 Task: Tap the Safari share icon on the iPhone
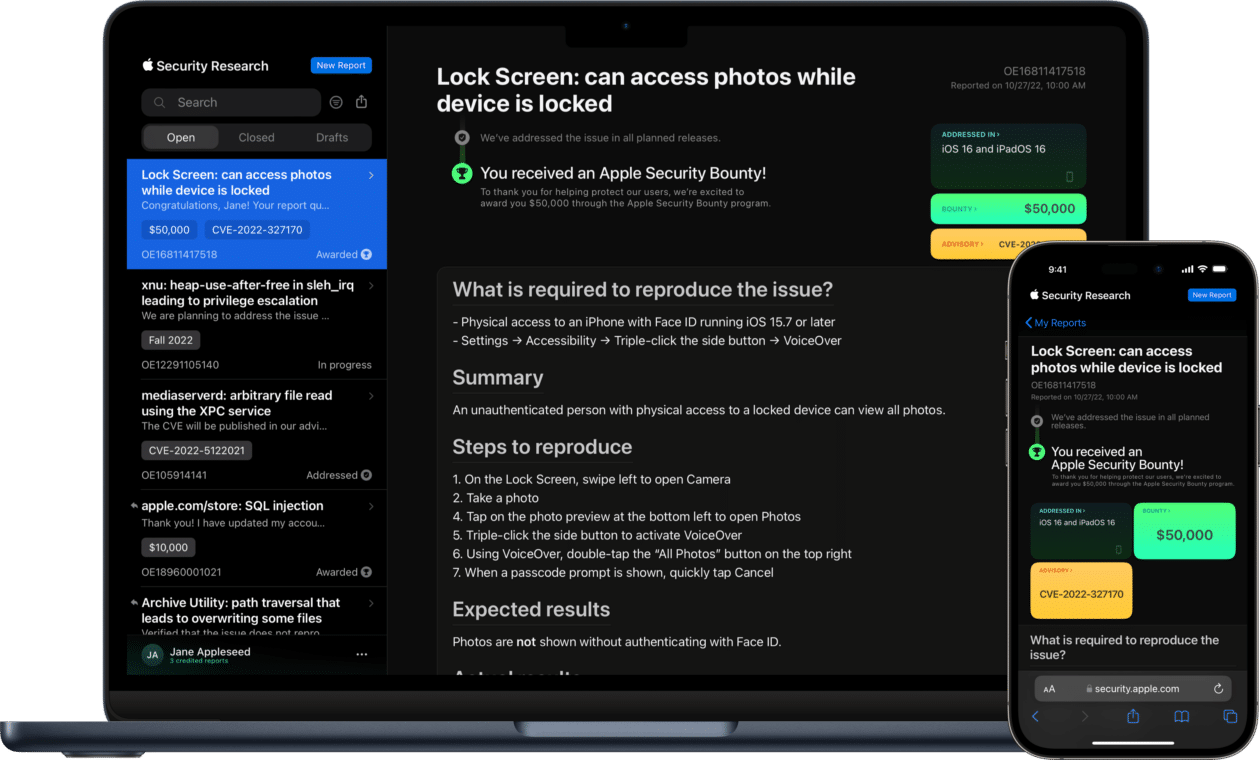pos(1133,716)
